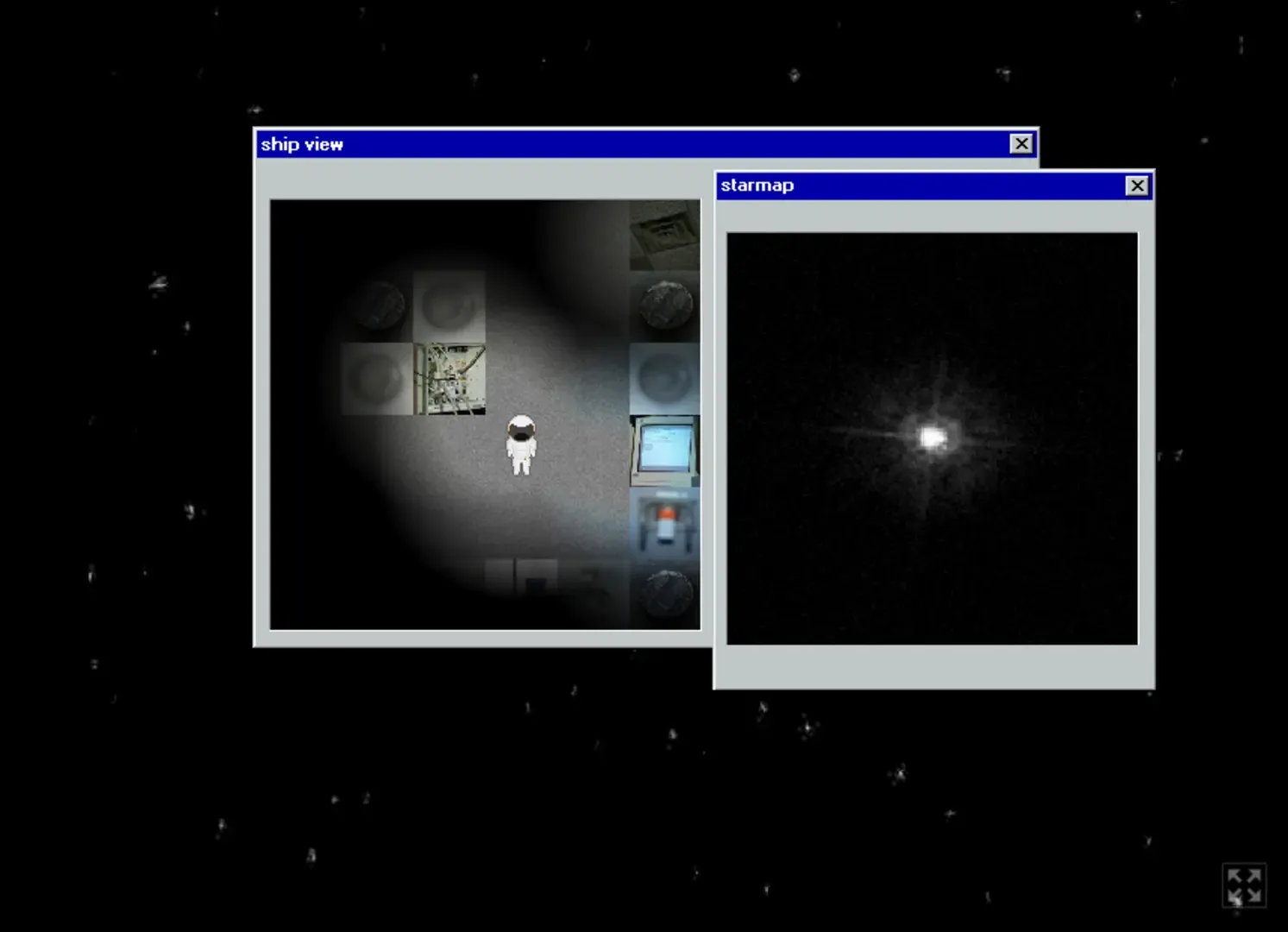Click the white astronaut character

[520, 444]
